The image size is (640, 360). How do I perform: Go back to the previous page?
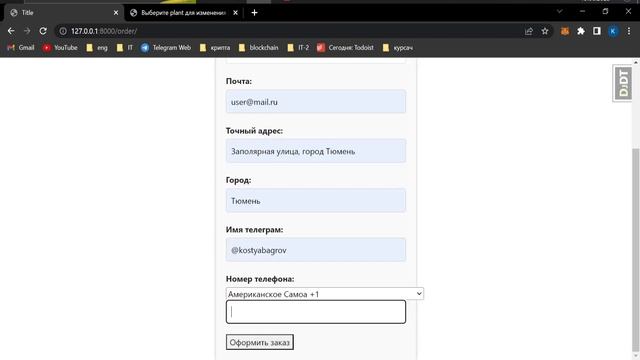click(11, 31)
